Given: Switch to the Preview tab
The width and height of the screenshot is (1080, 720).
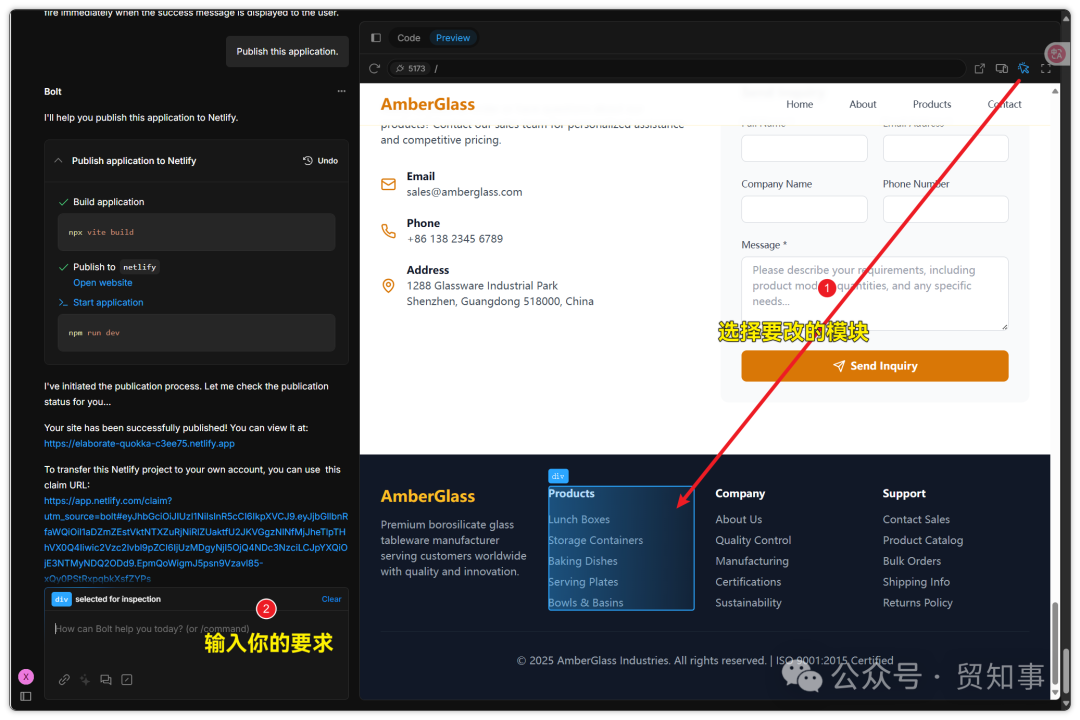Looking at the screenshot, I should [453, 38].
